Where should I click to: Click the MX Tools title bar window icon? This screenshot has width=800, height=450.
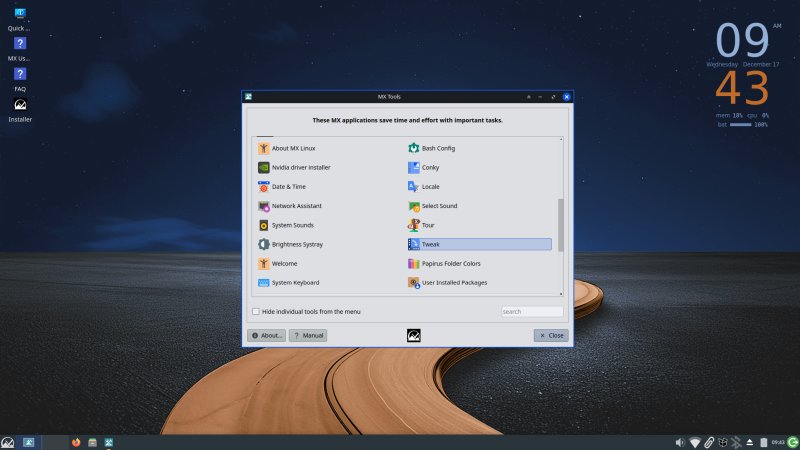[248, 96]
